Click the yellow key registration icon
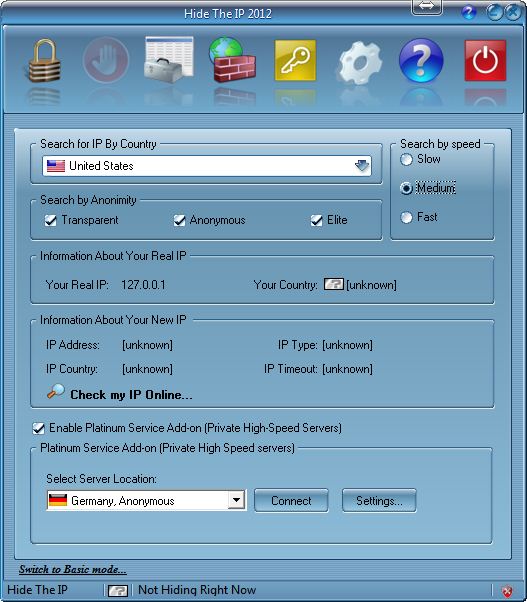Image resolution: width=527 pixels, height=602 pixels. pos(295,60)
